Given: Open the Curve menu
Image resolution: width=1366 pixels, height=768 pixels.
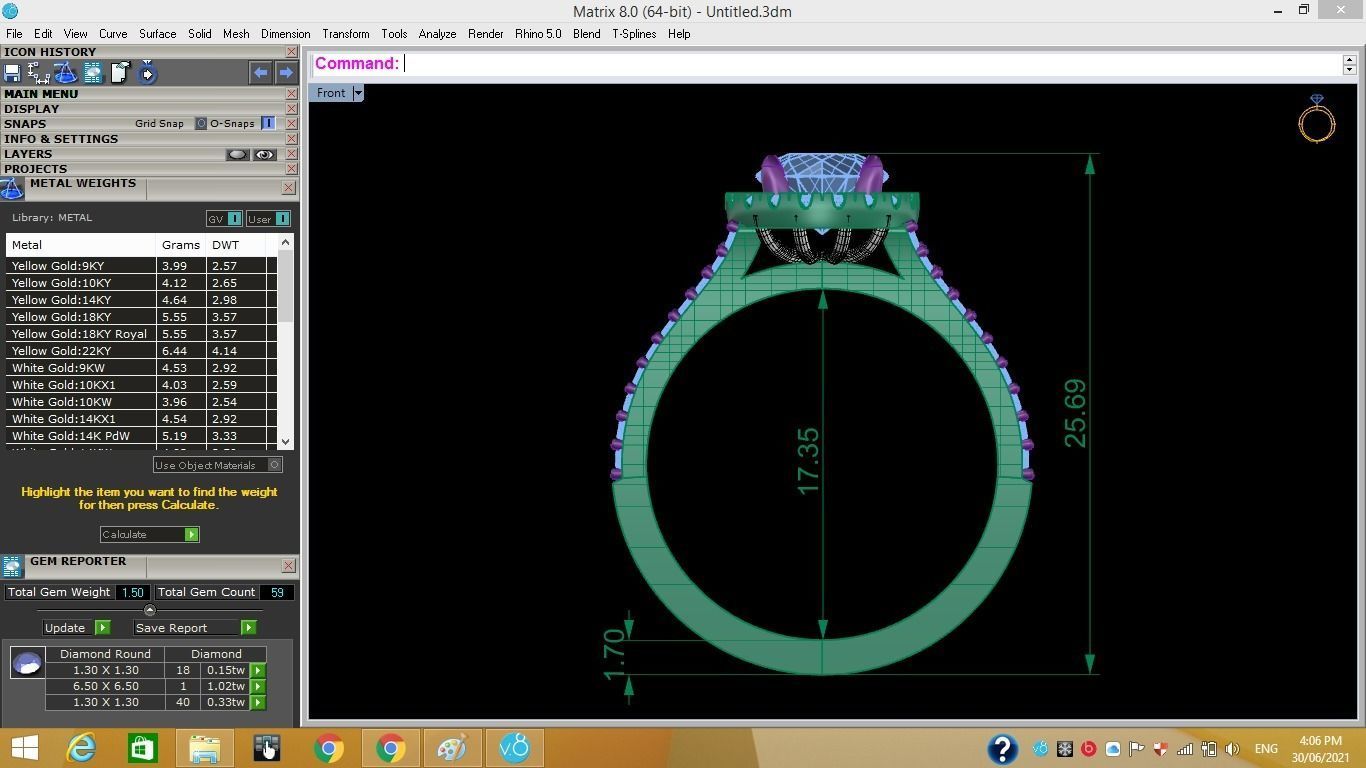Looking at the screenshot, I should (x=113, y=34).
